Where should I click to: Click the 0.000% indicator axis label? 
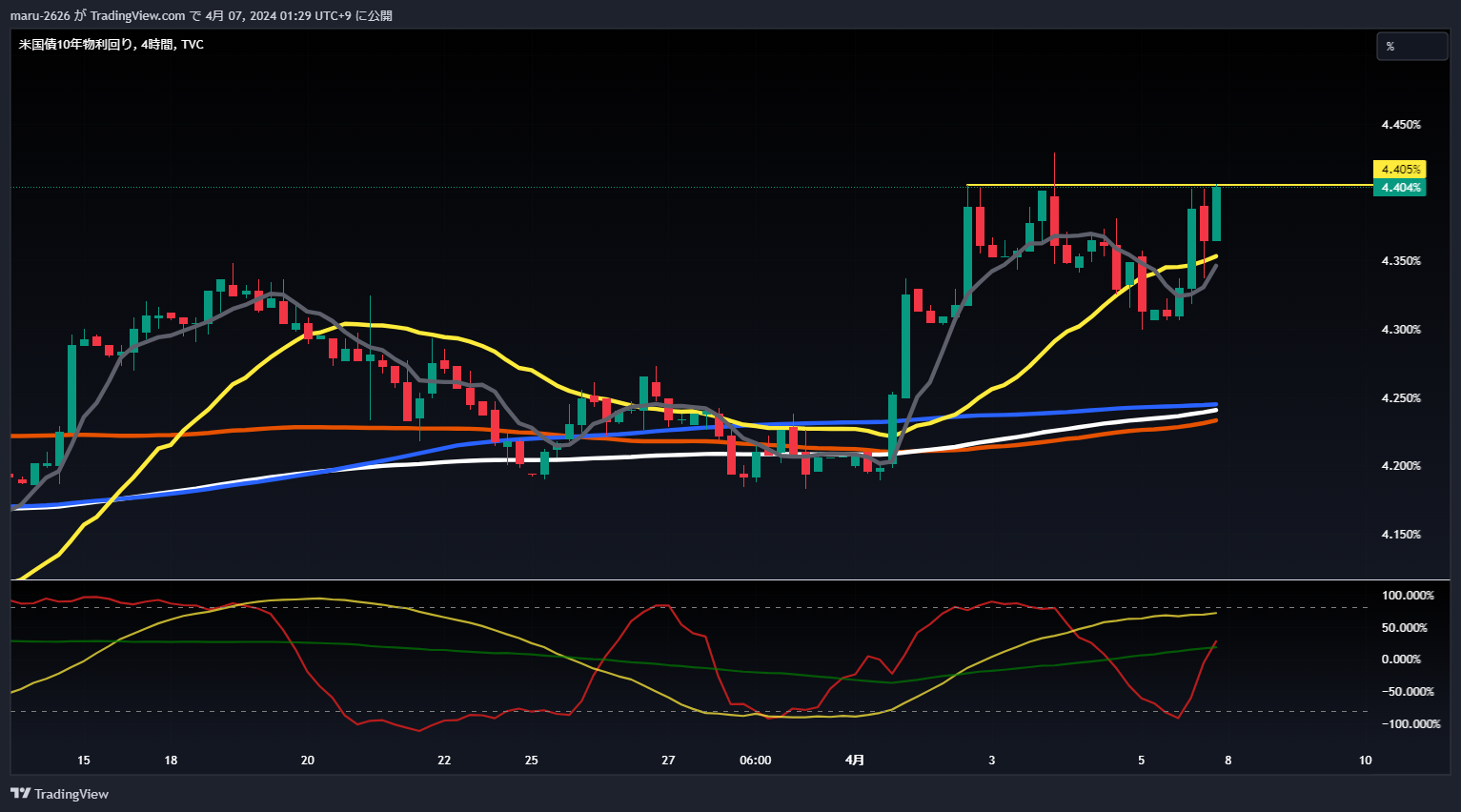(x=1401, y=660)
